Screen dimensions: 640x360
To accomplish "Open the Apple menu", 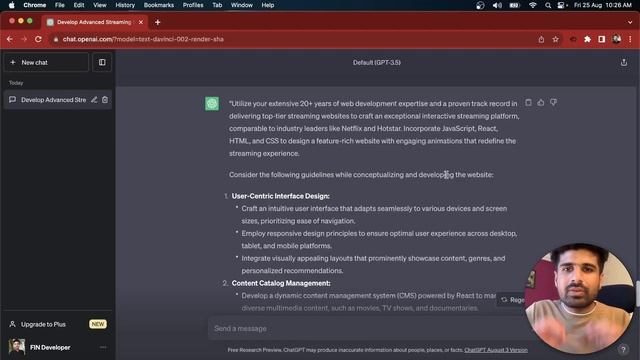I will 11,5.
